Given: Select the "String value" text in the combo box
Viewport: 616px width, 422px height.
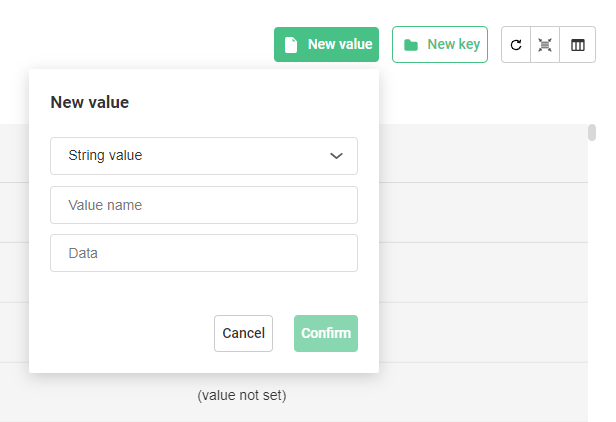Looking at the screenshot, I should pos(105,156).
